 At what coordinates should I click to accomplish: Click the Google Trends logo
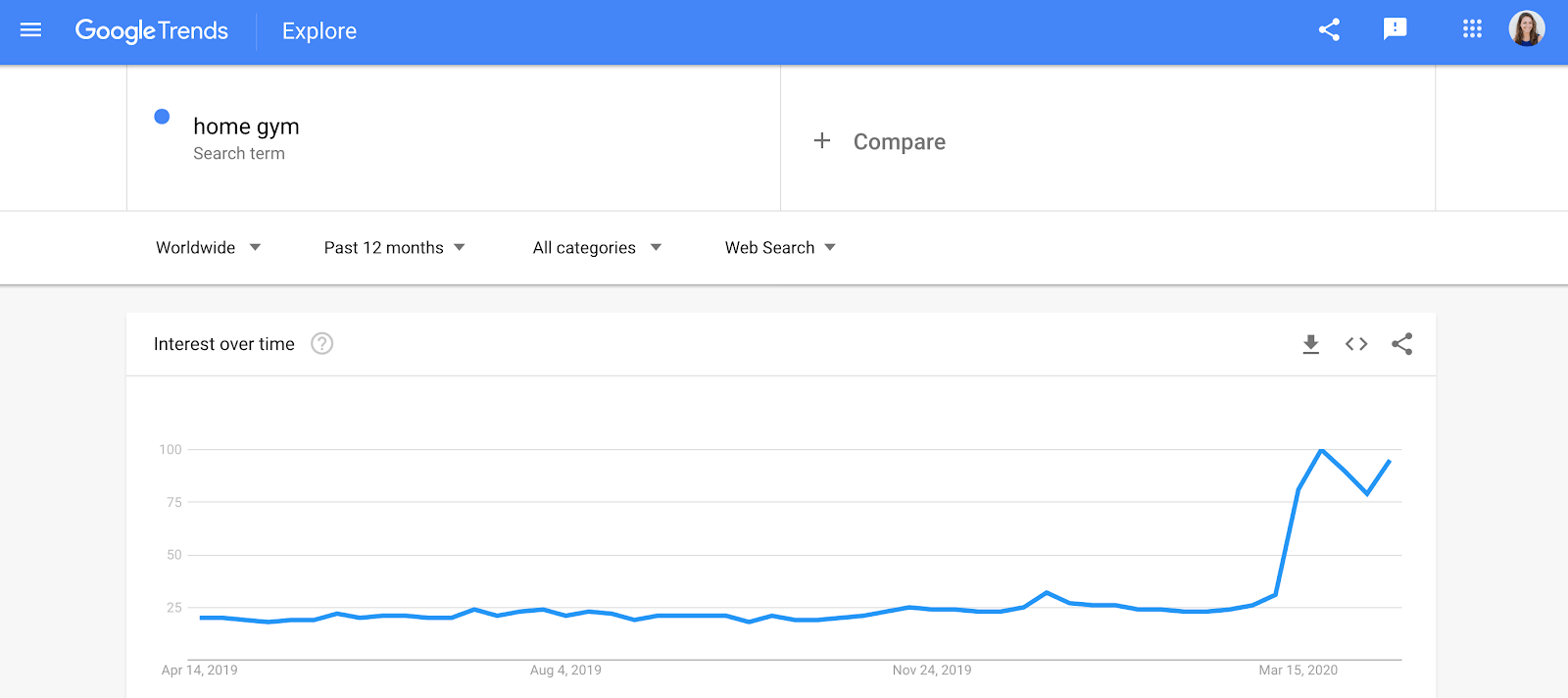152,31
